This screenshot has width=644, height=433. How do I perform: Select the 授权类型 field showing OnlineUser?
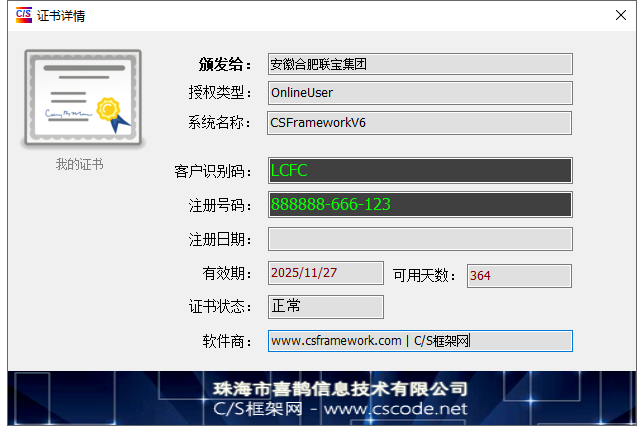point(420,92)
